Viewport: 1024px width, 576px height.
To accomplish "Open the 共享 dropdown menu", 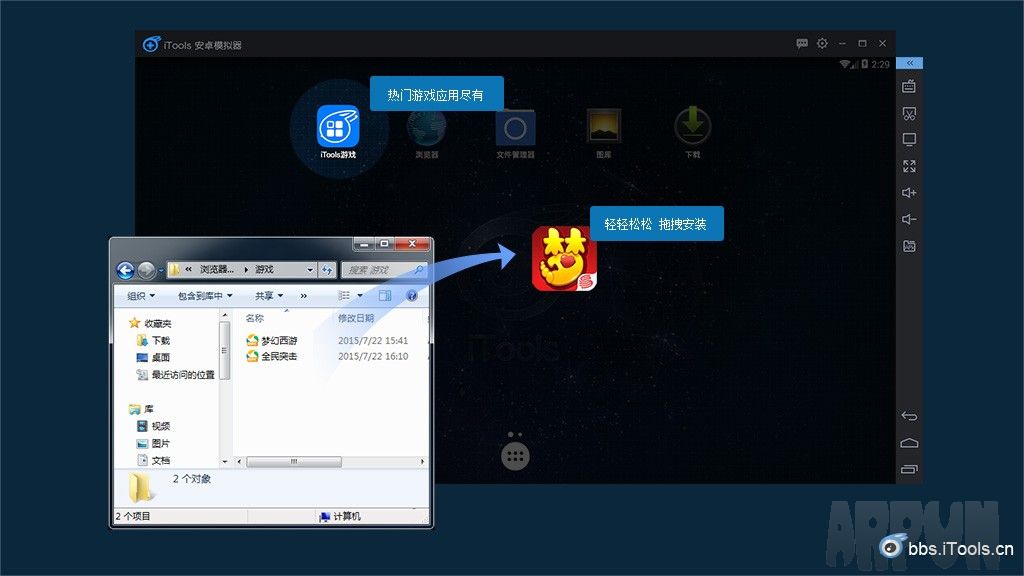I will click(x=269, y=296).
